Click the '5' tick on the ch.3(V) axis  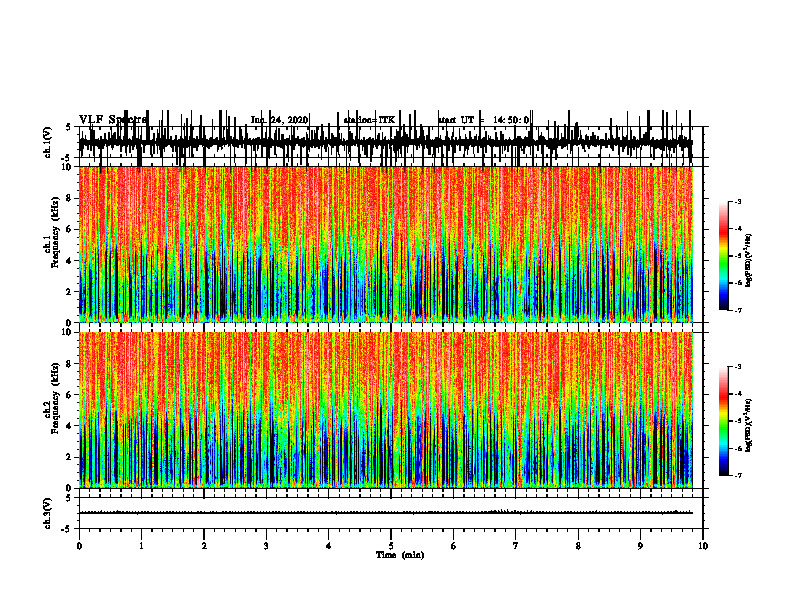(69, 498)
